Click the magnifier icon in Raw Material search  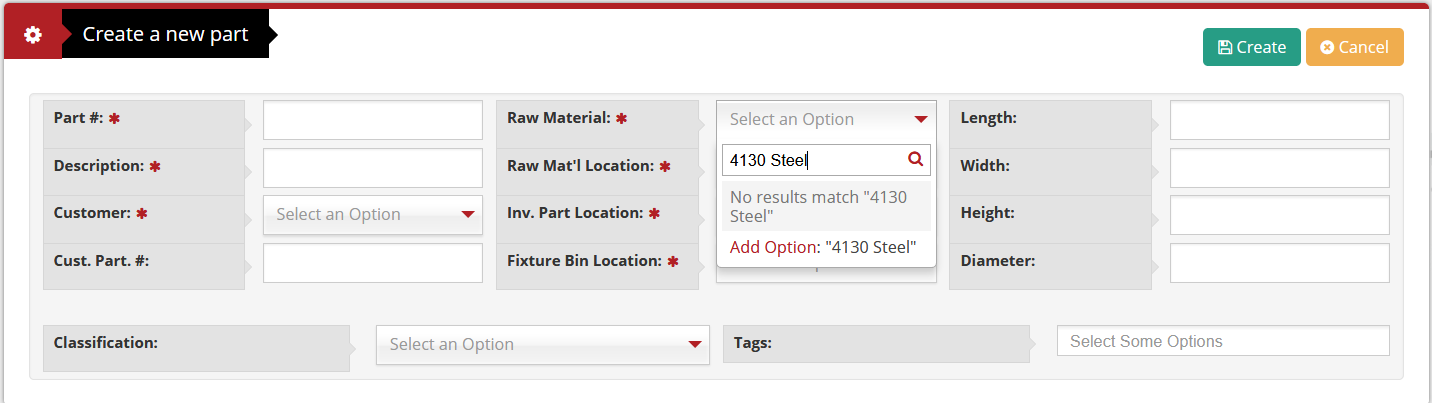pos(915,158)
